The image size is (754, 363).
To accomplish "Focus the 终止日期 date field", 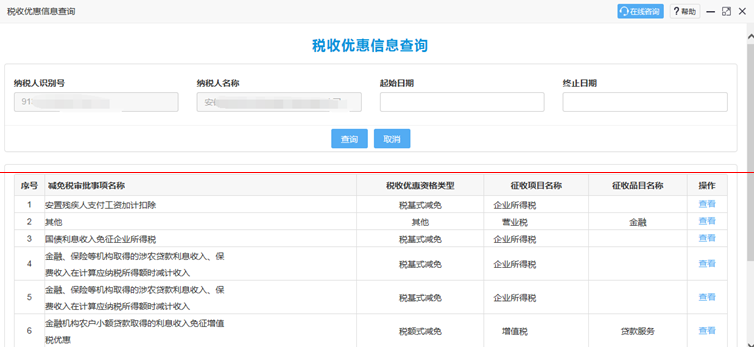I will click(645, 102).
